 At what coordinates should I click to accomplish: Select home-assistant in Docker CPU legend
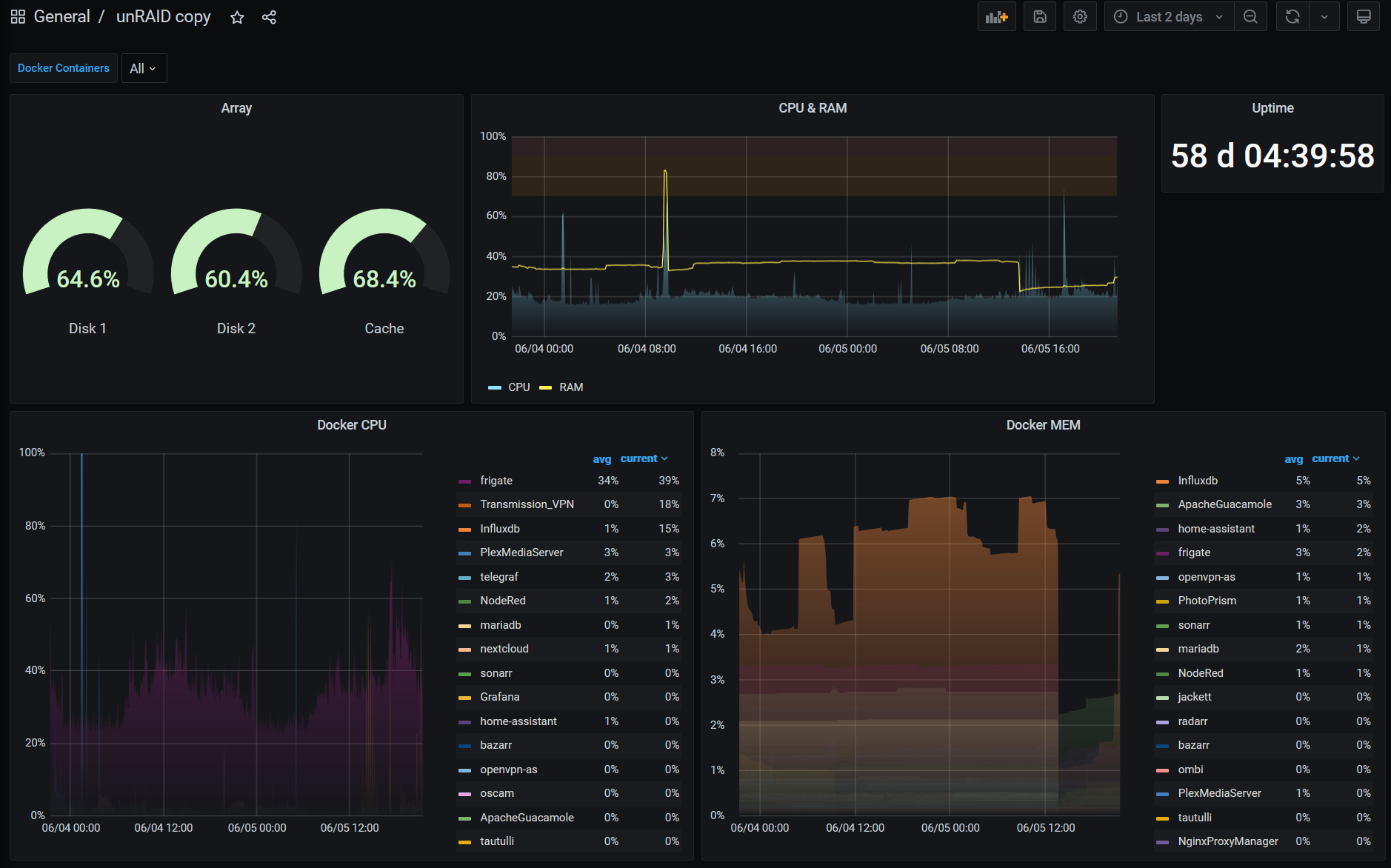(518, 721)
